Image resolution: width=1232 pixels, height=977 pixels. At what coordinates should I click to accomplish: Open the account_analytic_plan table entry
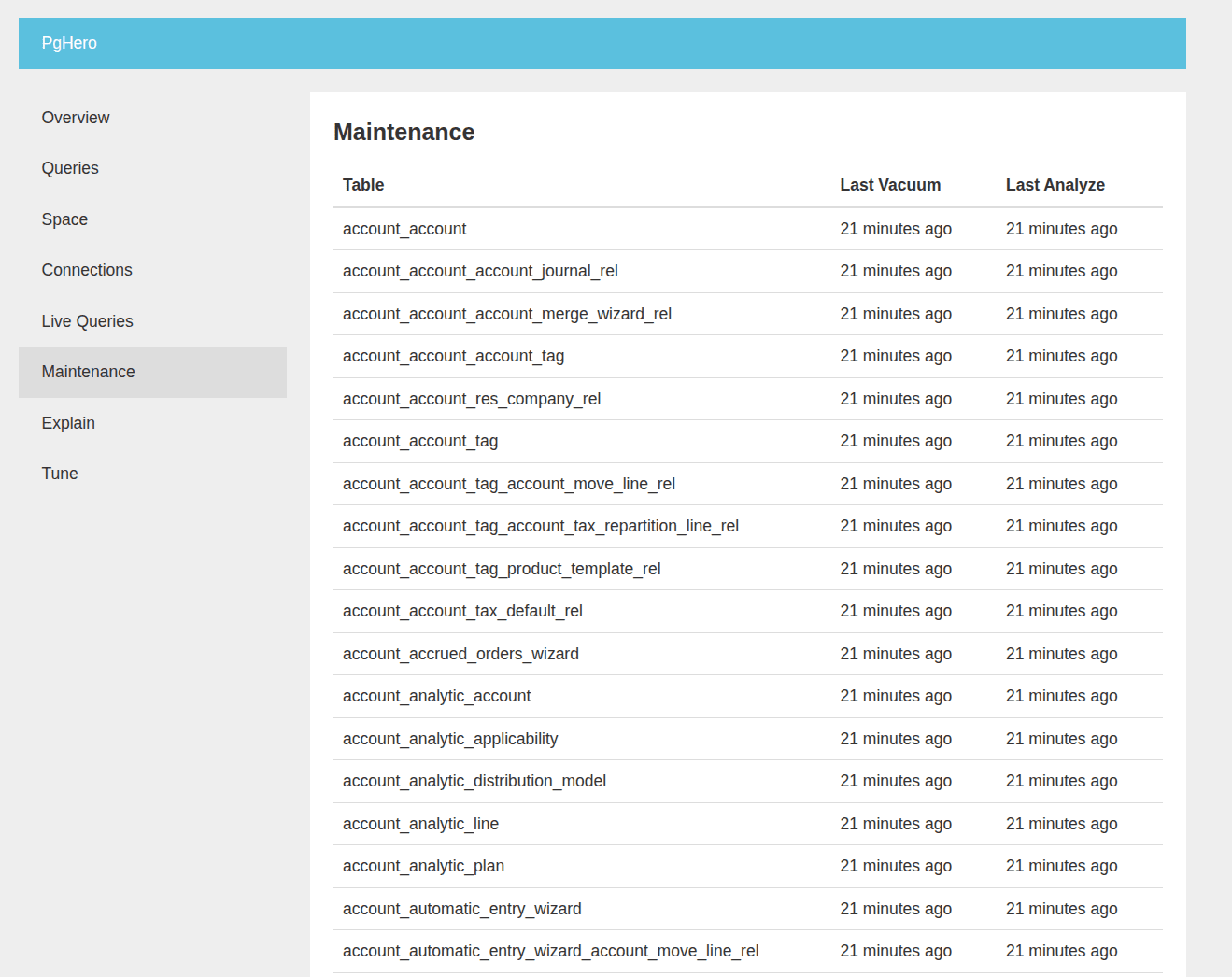[x=423, y=866]
